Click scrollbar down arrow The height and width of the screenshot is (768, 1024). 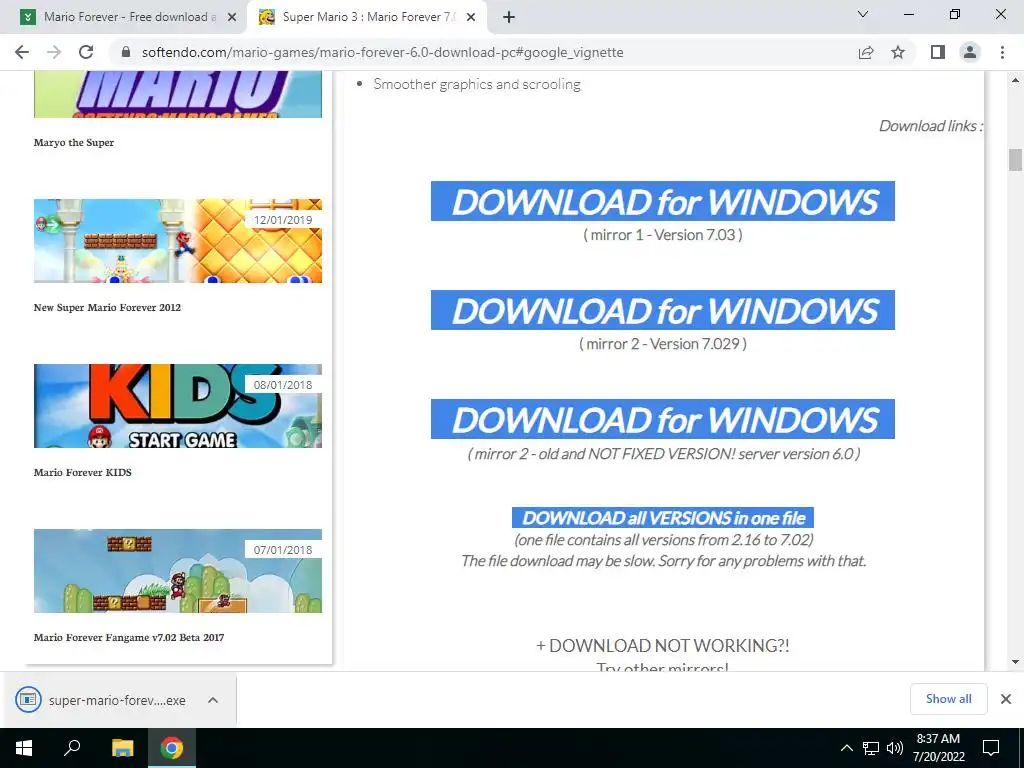1015,662
